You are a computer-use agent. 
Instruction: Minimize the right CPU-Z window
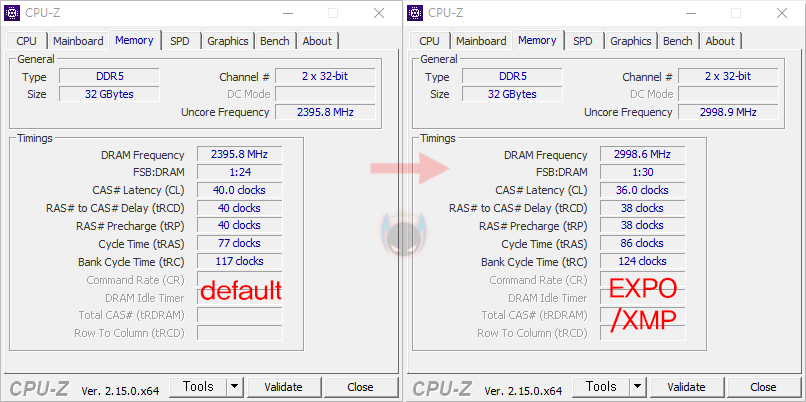click(690, 13)
